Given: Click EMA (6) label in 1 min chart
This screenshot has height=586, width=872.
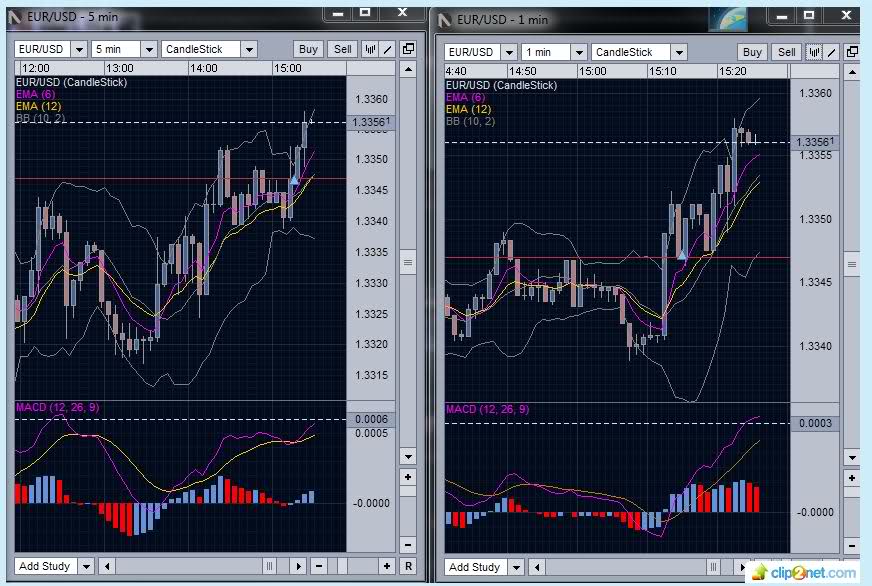Looking at the screenshot, I should (x=465, y=97).
